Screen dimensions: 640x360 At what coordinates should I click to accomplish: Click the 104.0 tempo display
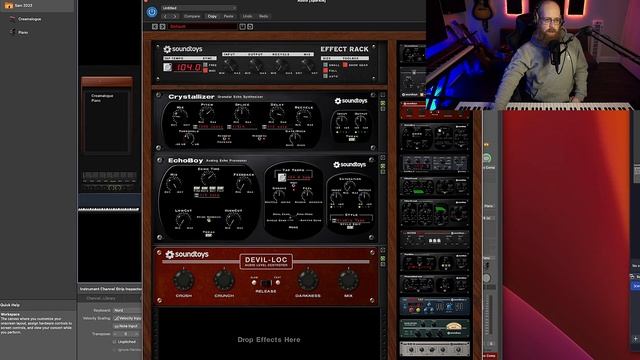[188, 67]
